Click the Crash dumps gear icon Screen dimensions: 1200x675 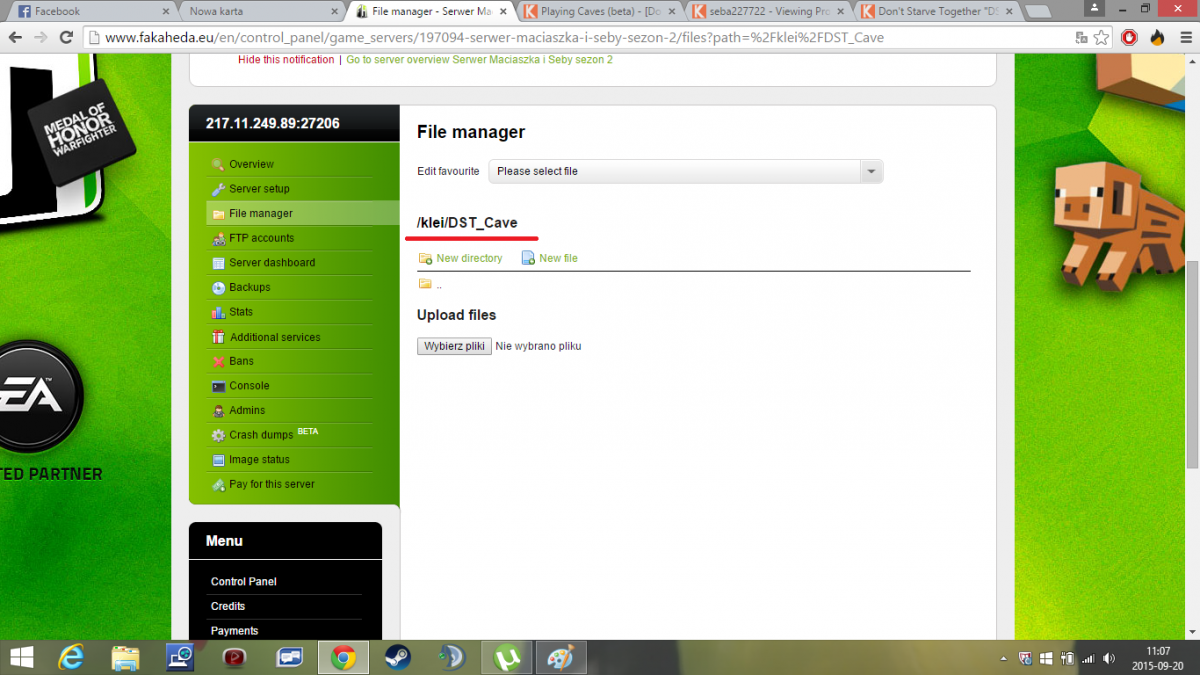click(x=218, y=435)
